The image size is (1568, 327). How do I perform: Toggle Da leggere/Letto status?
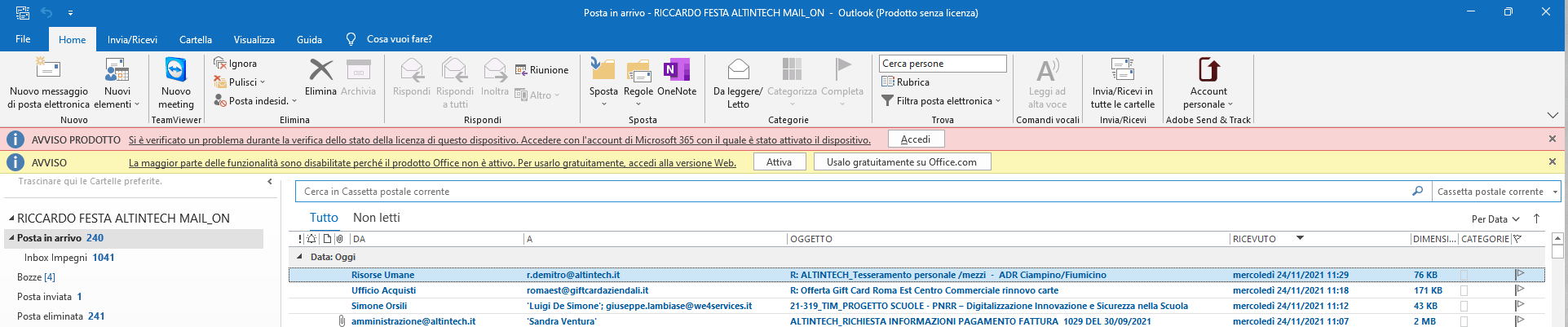point(738,83)
